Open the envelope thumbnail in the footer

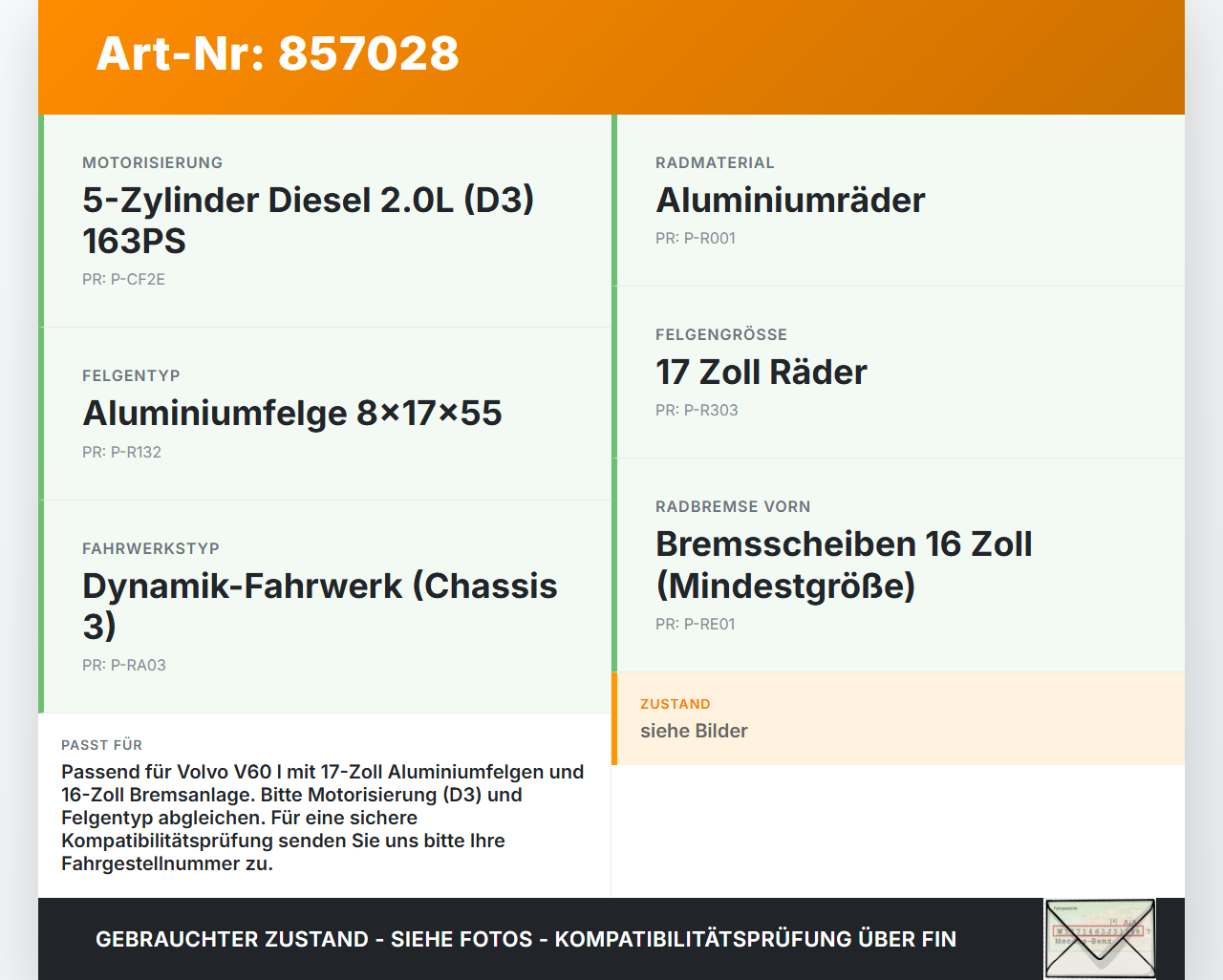coord(1100,939)
